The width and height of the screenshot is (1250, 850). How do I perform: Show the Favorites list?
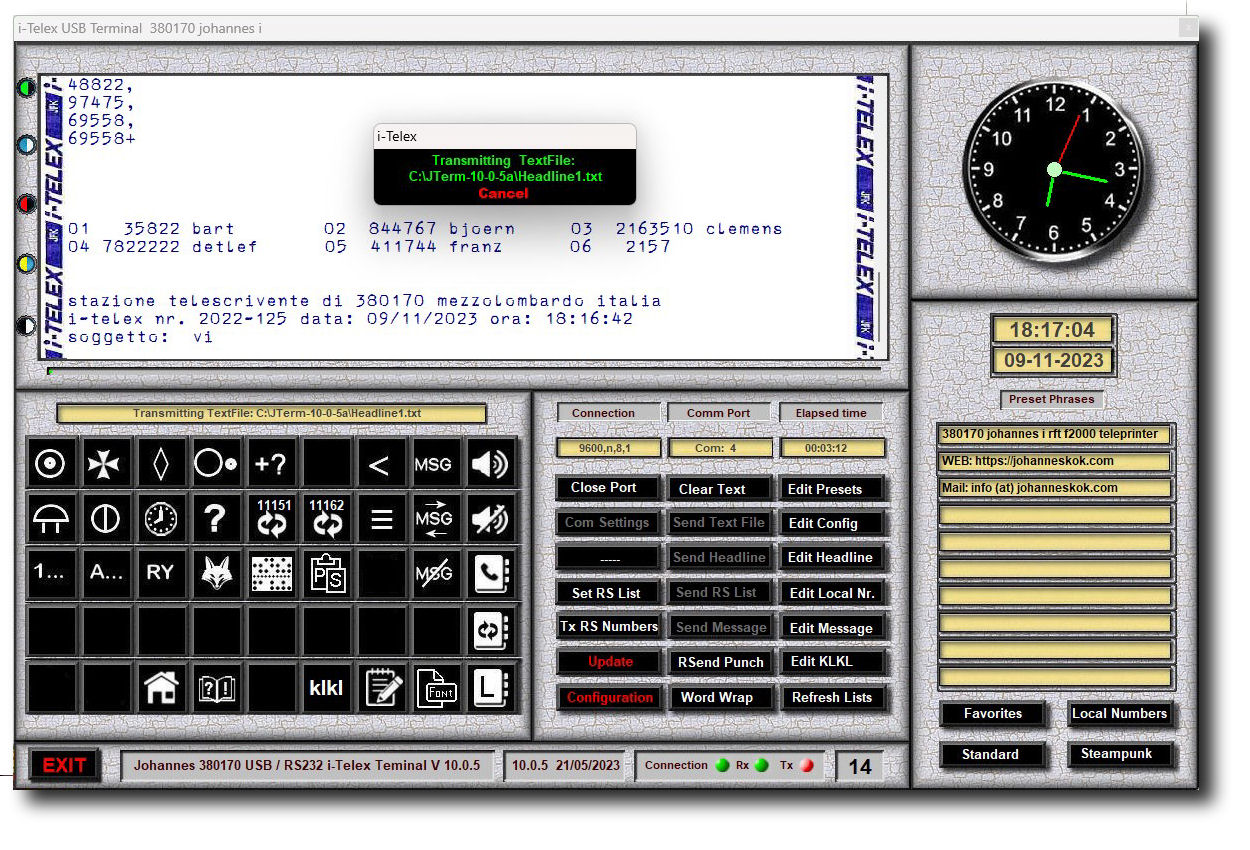[x=993, y=714]
